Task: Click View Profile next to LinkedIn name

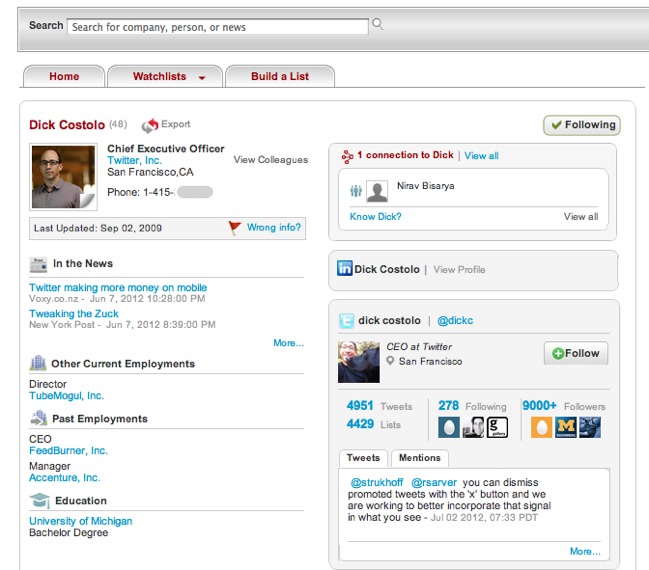Action: coord(459,269)
